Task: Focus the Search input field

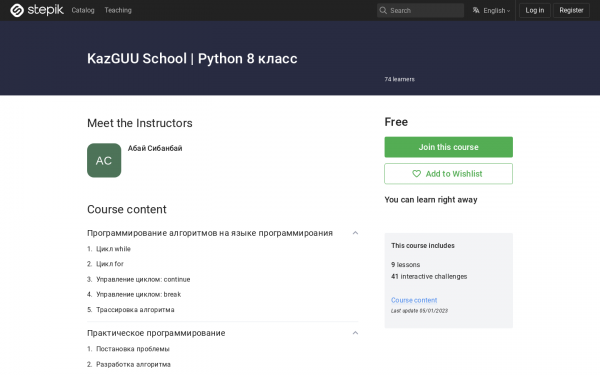Action: (420, 10)
